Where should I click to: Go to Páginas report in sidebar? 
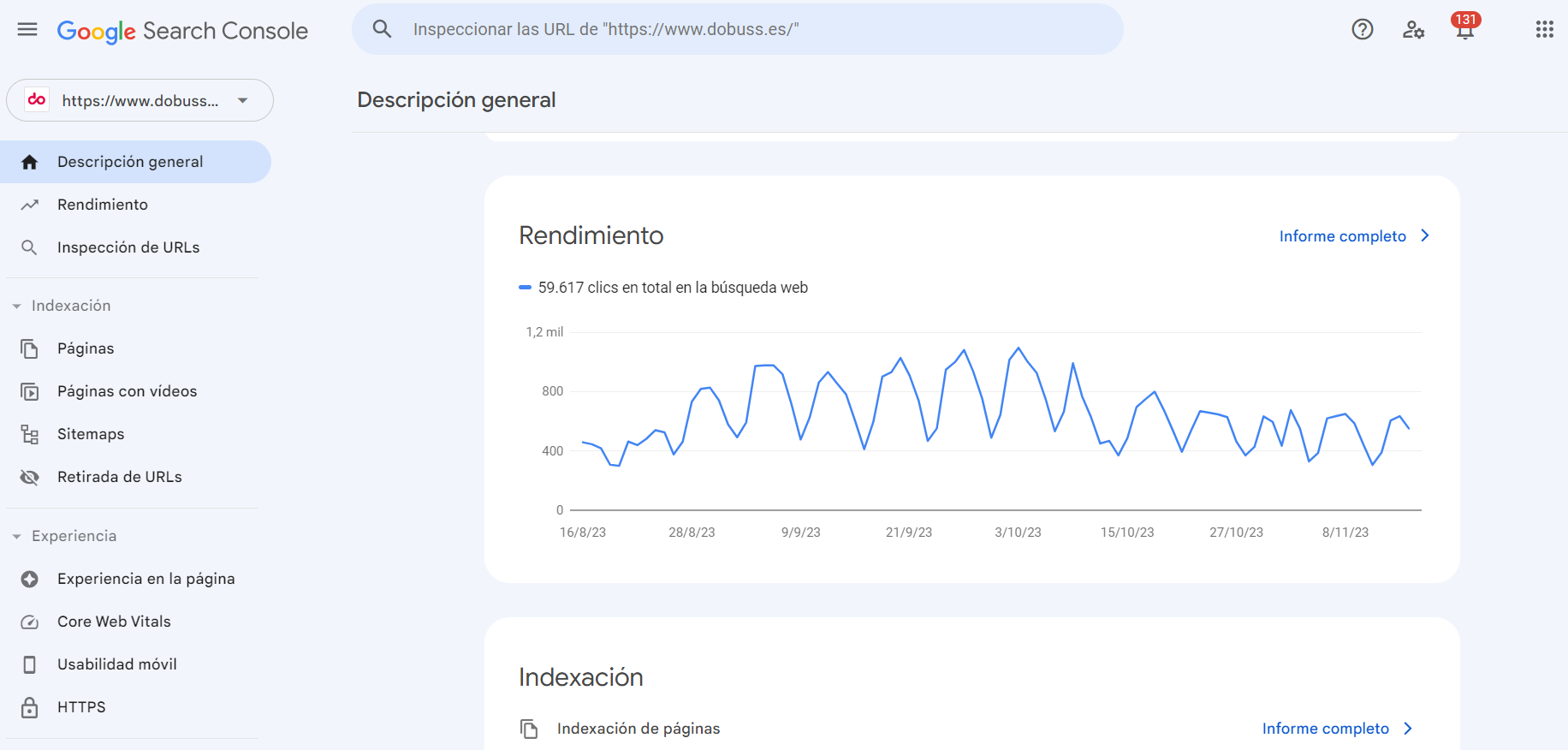coord(135,348)
